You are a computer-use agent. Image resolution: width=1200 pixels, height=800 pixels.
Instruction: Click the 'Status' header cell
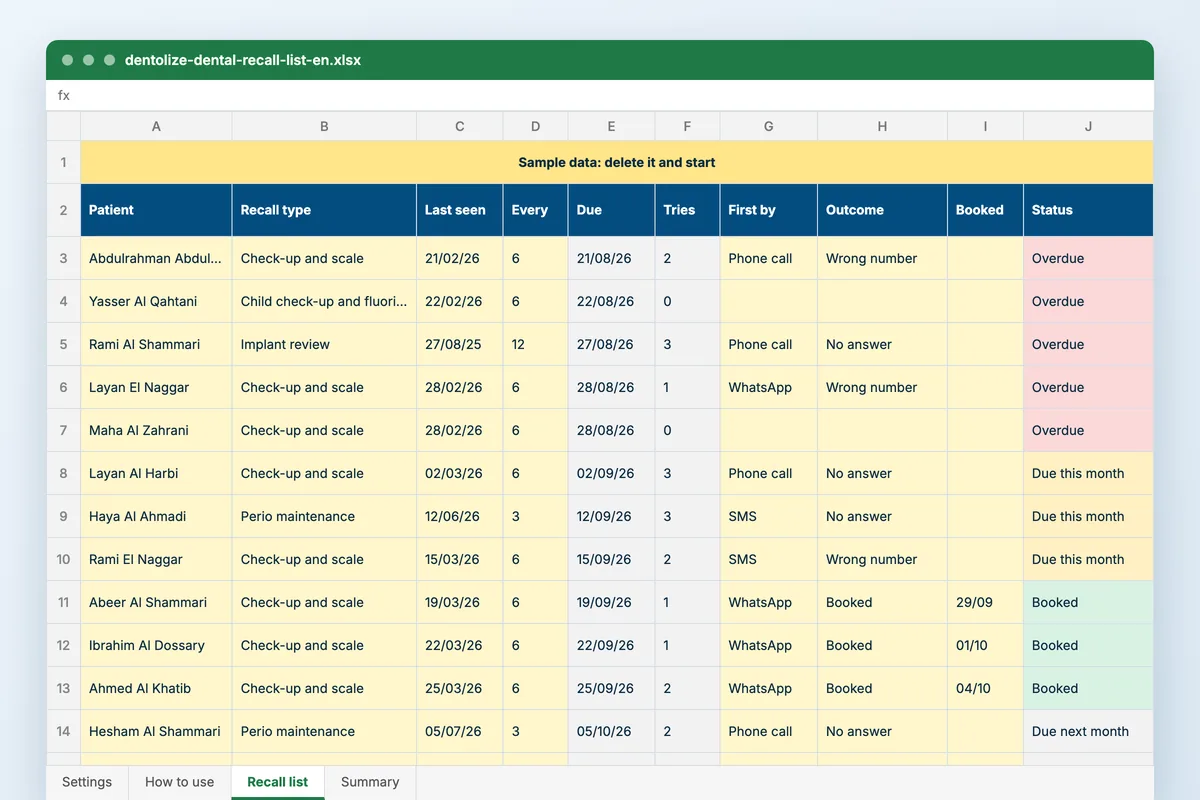point(1088,210)
